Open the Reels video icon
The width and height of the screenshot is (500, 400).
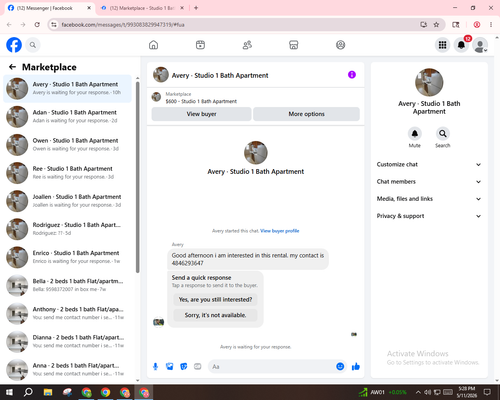coord(200,45)
